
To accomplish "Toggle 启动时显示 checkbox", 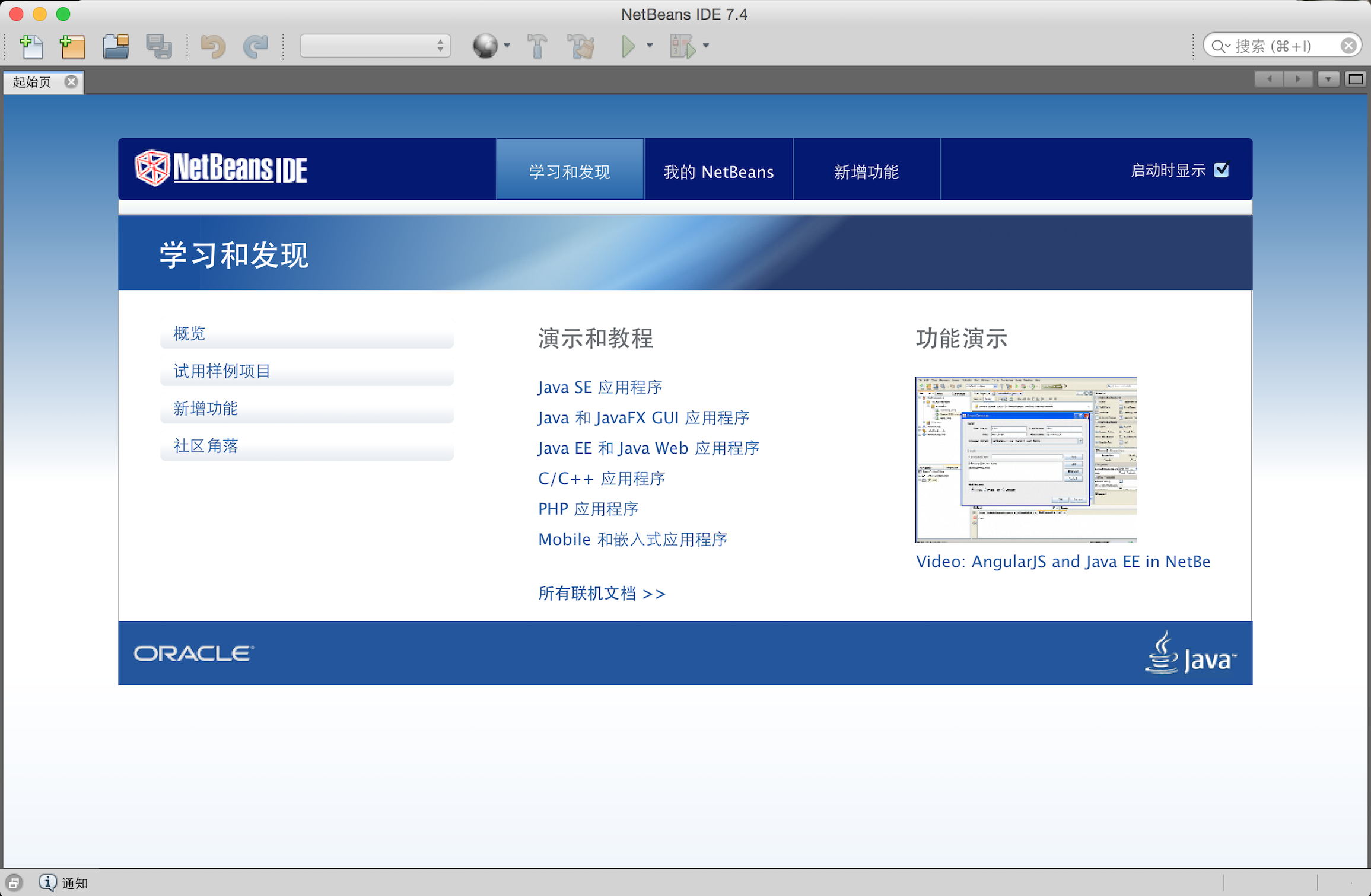I will (x=1222, y=170).
